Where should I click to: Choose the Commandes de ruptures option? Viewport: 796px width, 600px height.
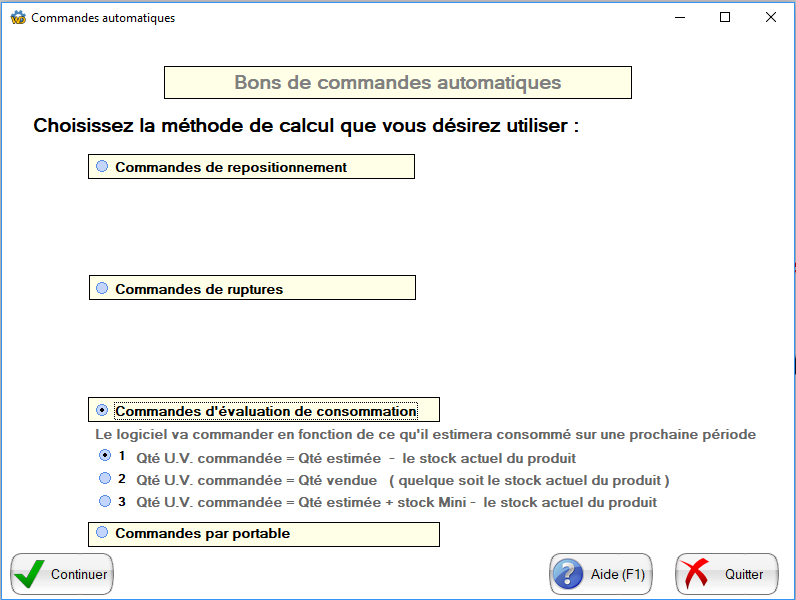tap(102, 288)
